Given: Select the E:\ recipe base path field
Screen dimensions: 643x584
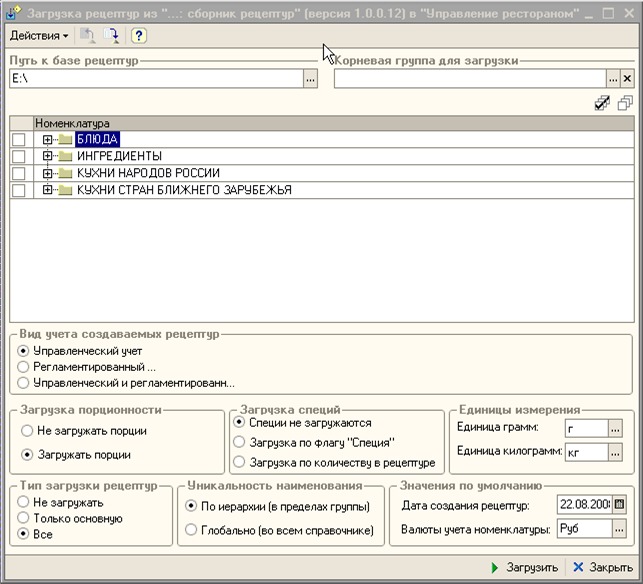Looking at the screenshot, I should [156, 78].
